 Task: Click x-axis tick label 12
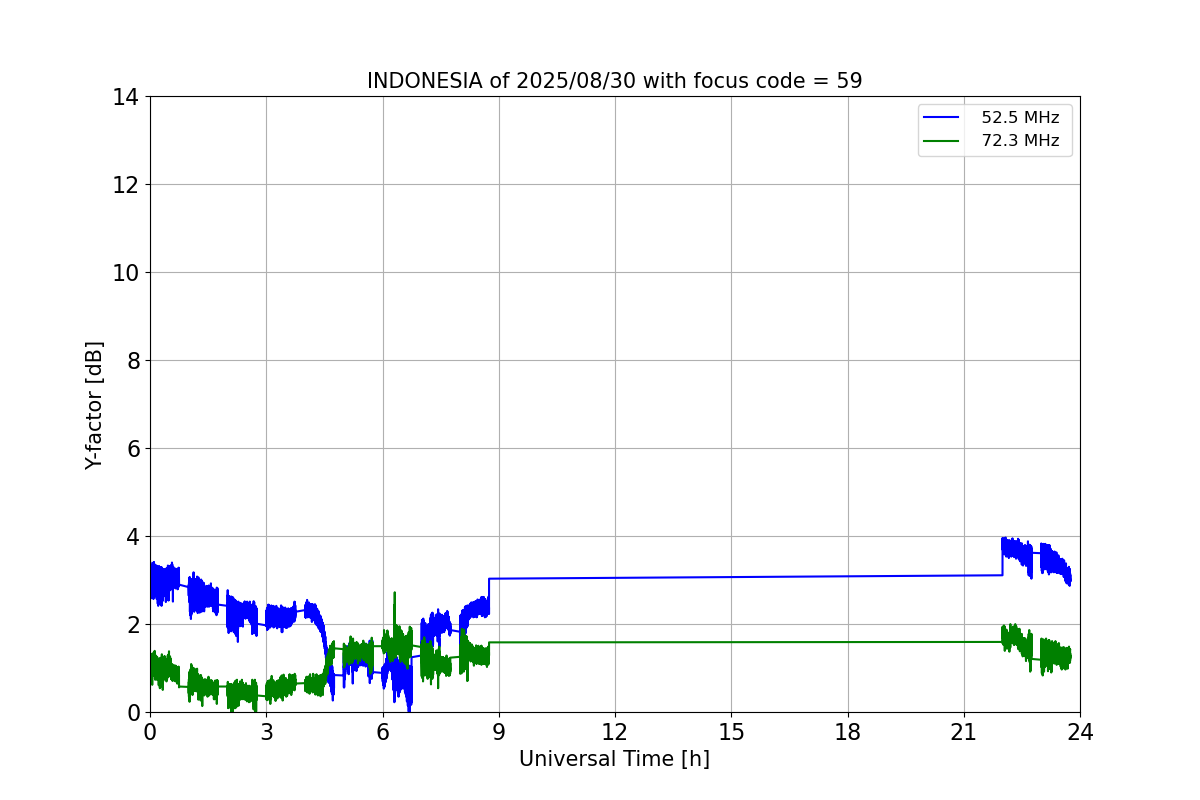(615, 732)
